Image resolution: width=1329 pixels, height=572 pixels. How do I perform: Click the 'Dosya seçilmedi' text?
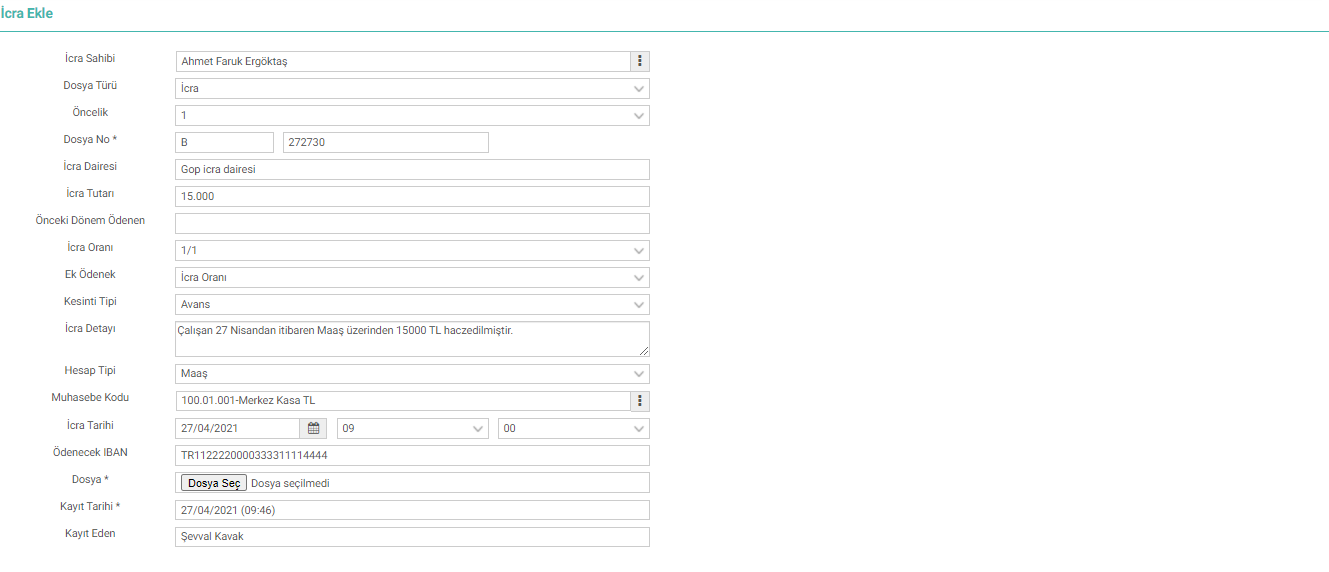point(290,484)
